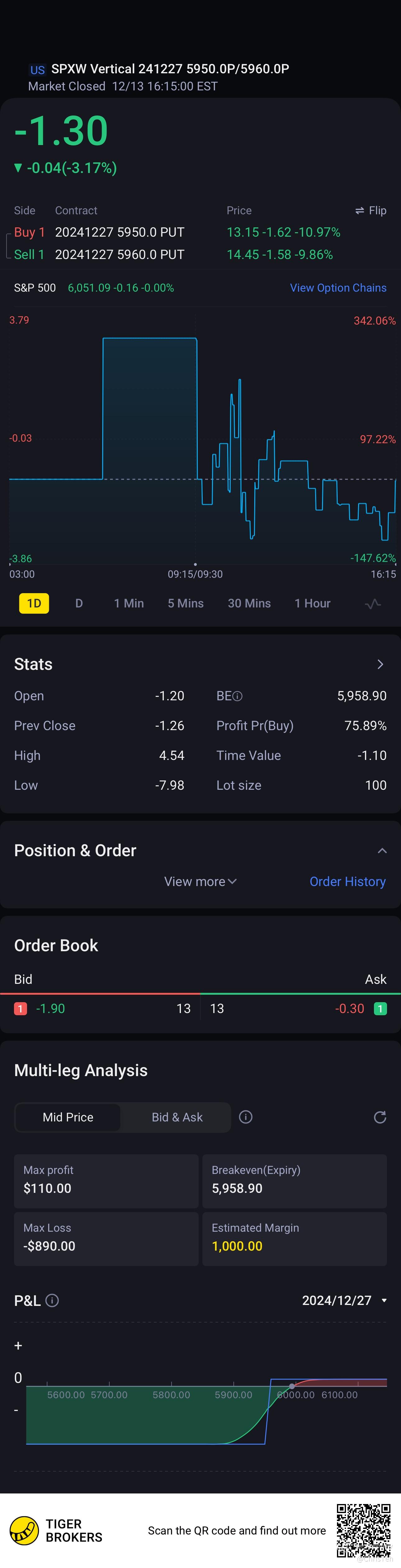Open the P&L date dropdown 2024/12/27

tap(344, 1301)
